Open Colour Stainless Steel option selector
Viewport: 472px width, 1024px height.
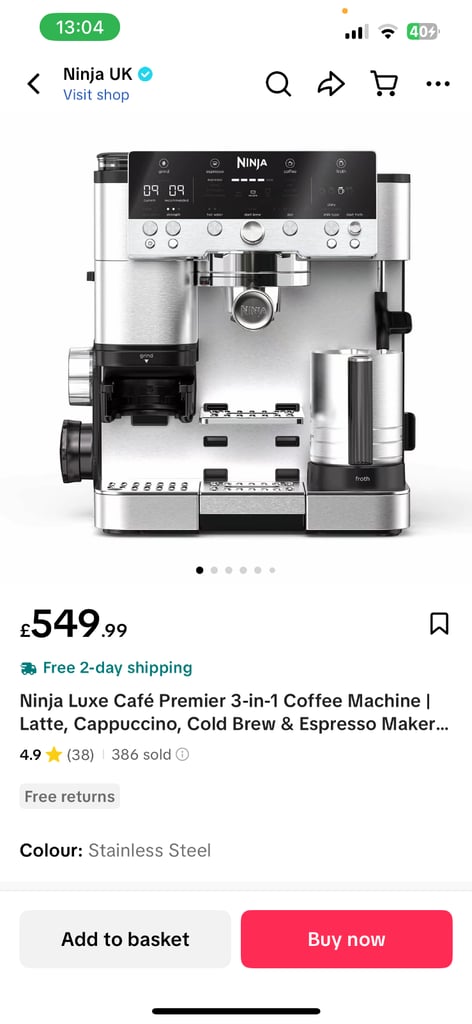pyautogui.click(x=116, y=850)
